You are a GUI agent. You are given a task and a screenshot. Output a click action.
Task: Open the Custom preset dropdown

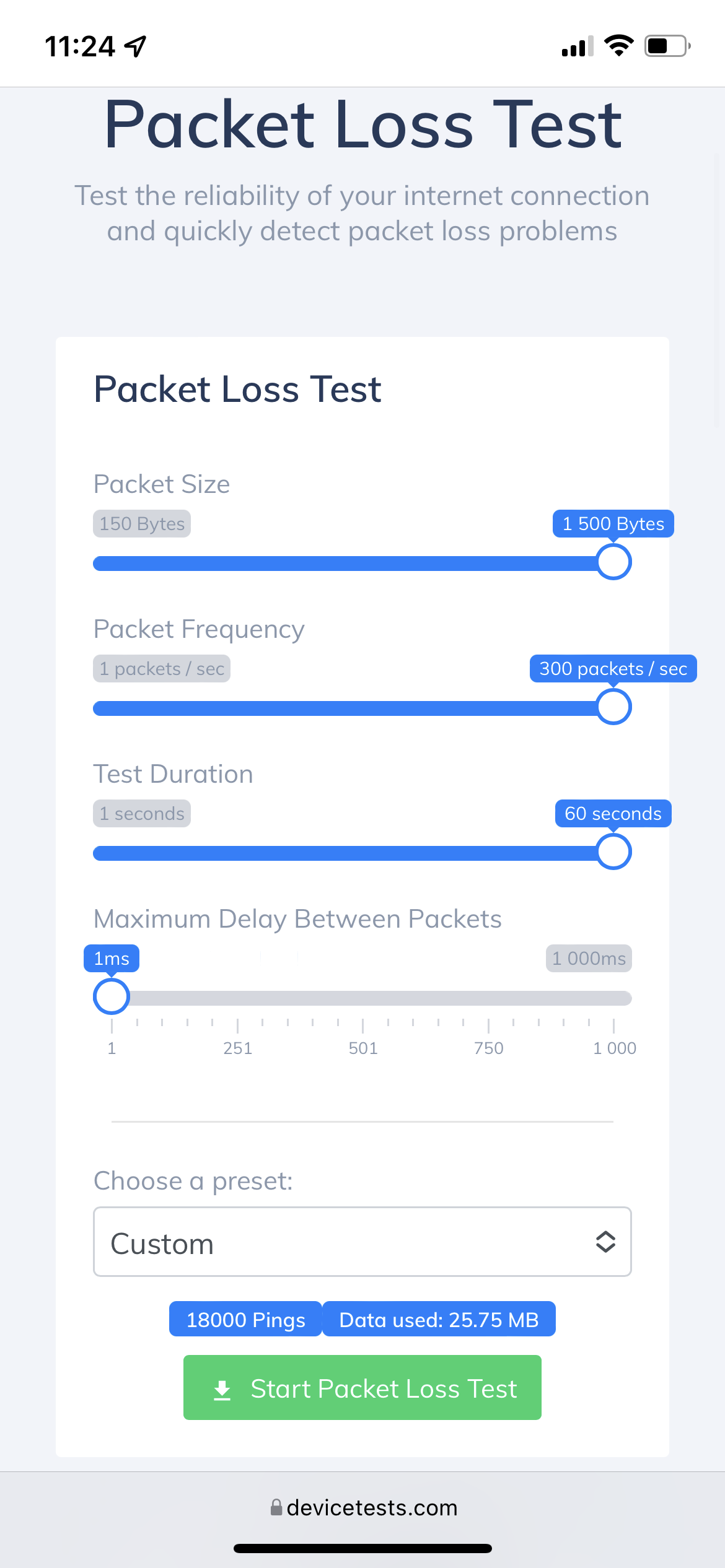(x=362, y=1242)
